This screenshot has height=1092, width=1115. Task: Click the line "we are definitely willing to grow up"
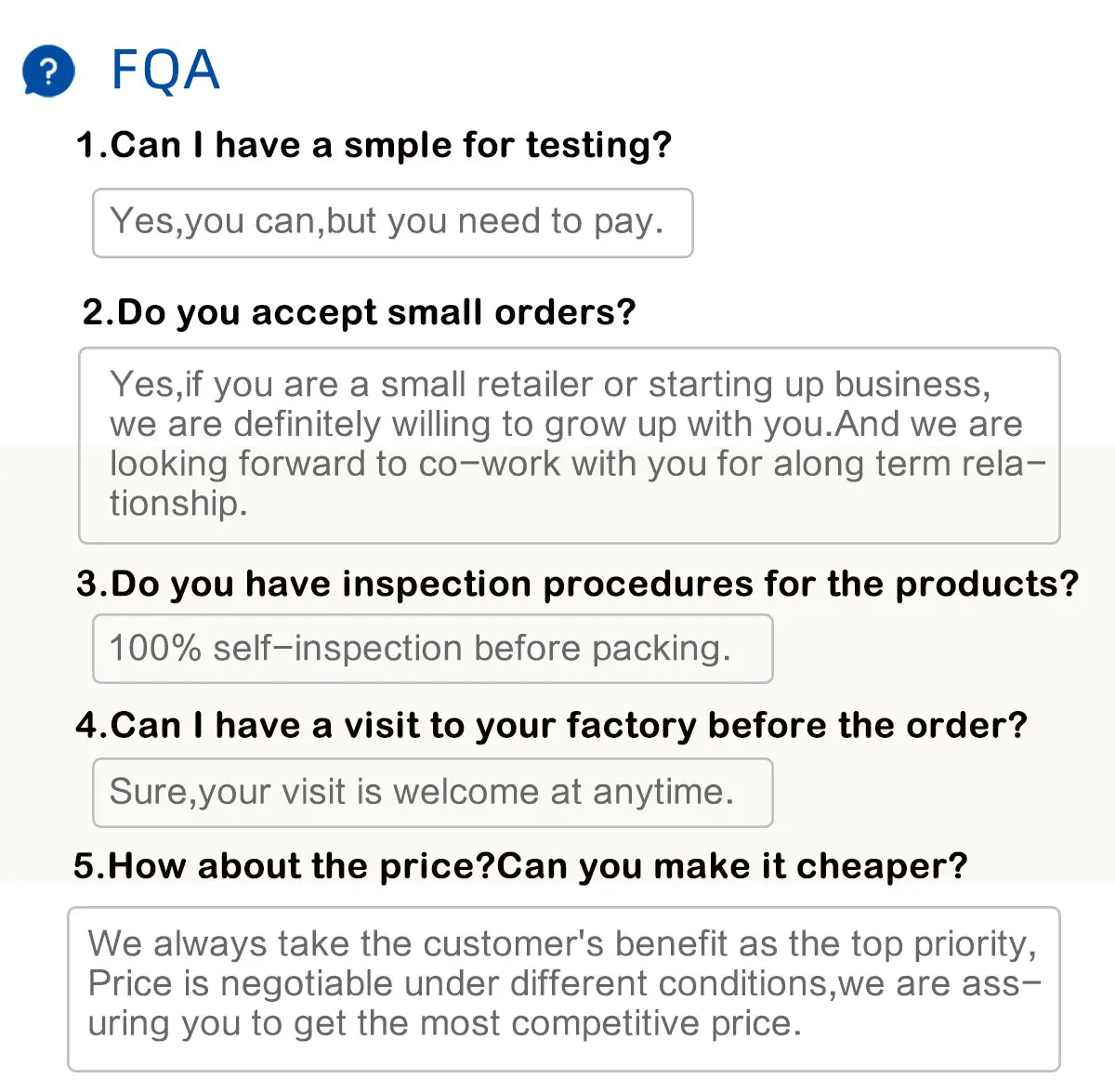(565, 425)
